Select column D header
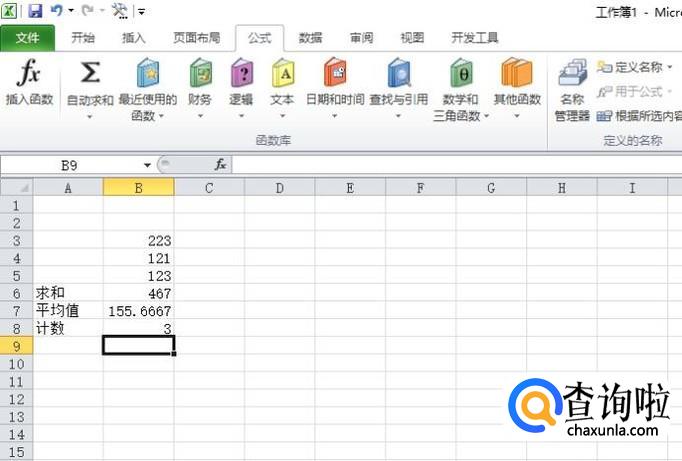This screenshot has height=461, width=682. tap(280, 188)
